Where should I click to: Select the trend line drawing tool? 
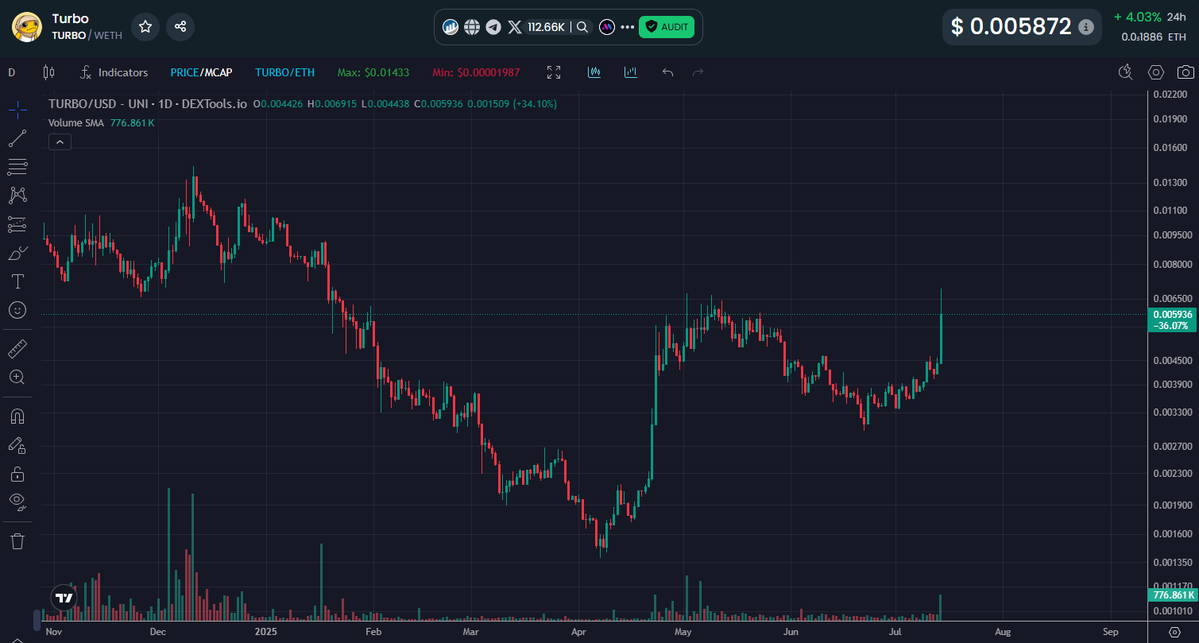(18, 138)
